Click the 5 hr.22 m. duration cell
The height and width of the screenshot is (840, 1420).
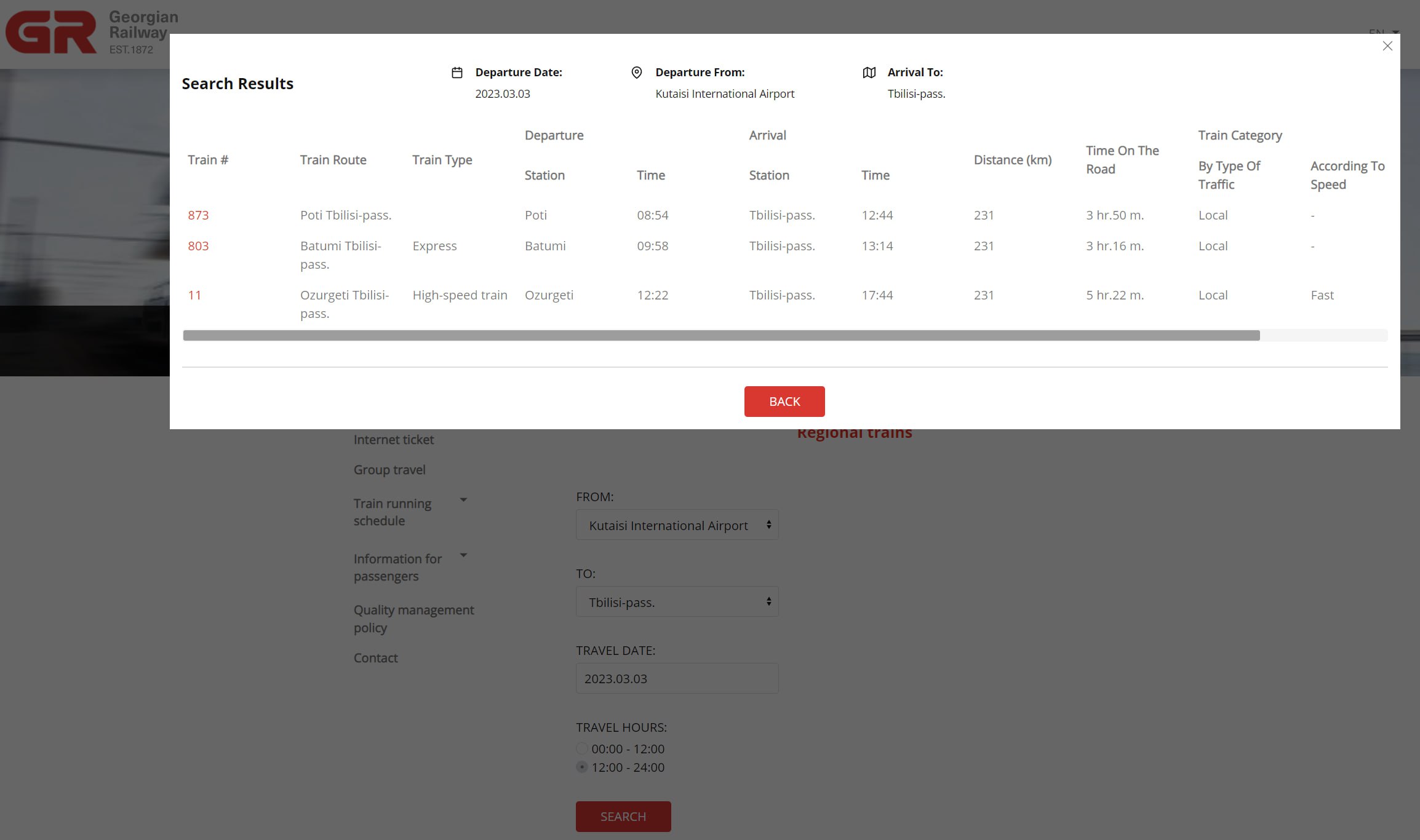pos(1115,295)
